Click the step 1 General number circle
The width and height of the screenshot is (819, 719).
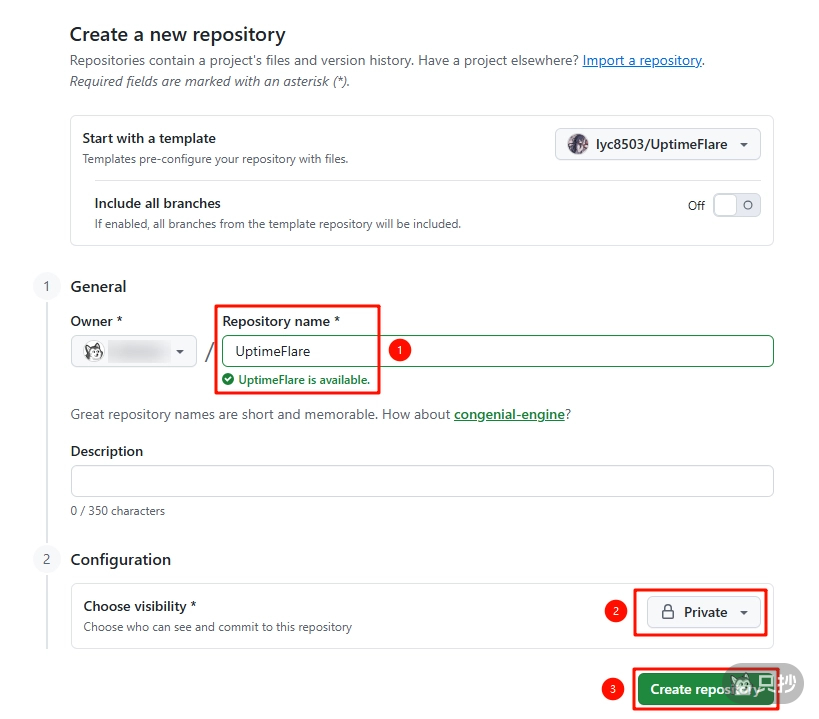click(x=46, y=287)
